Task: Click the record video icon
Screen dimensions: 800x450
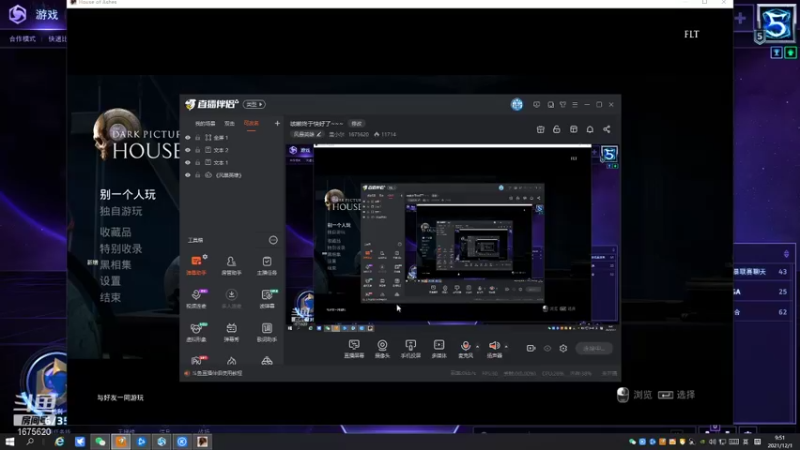Action: click(x=531, y=348)
